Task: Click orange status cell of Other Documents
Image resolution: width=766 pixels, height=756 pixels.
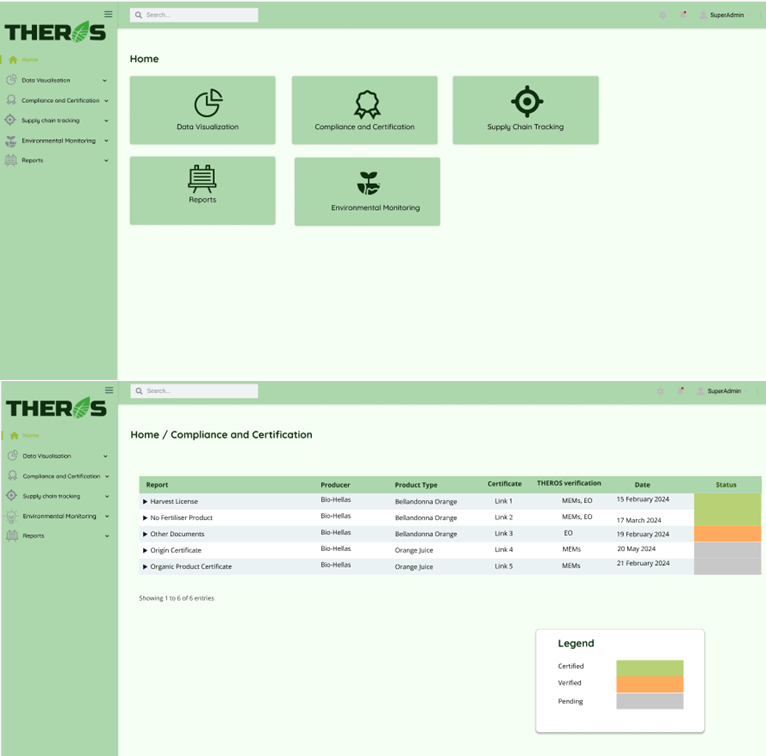Action: point(727,534)
